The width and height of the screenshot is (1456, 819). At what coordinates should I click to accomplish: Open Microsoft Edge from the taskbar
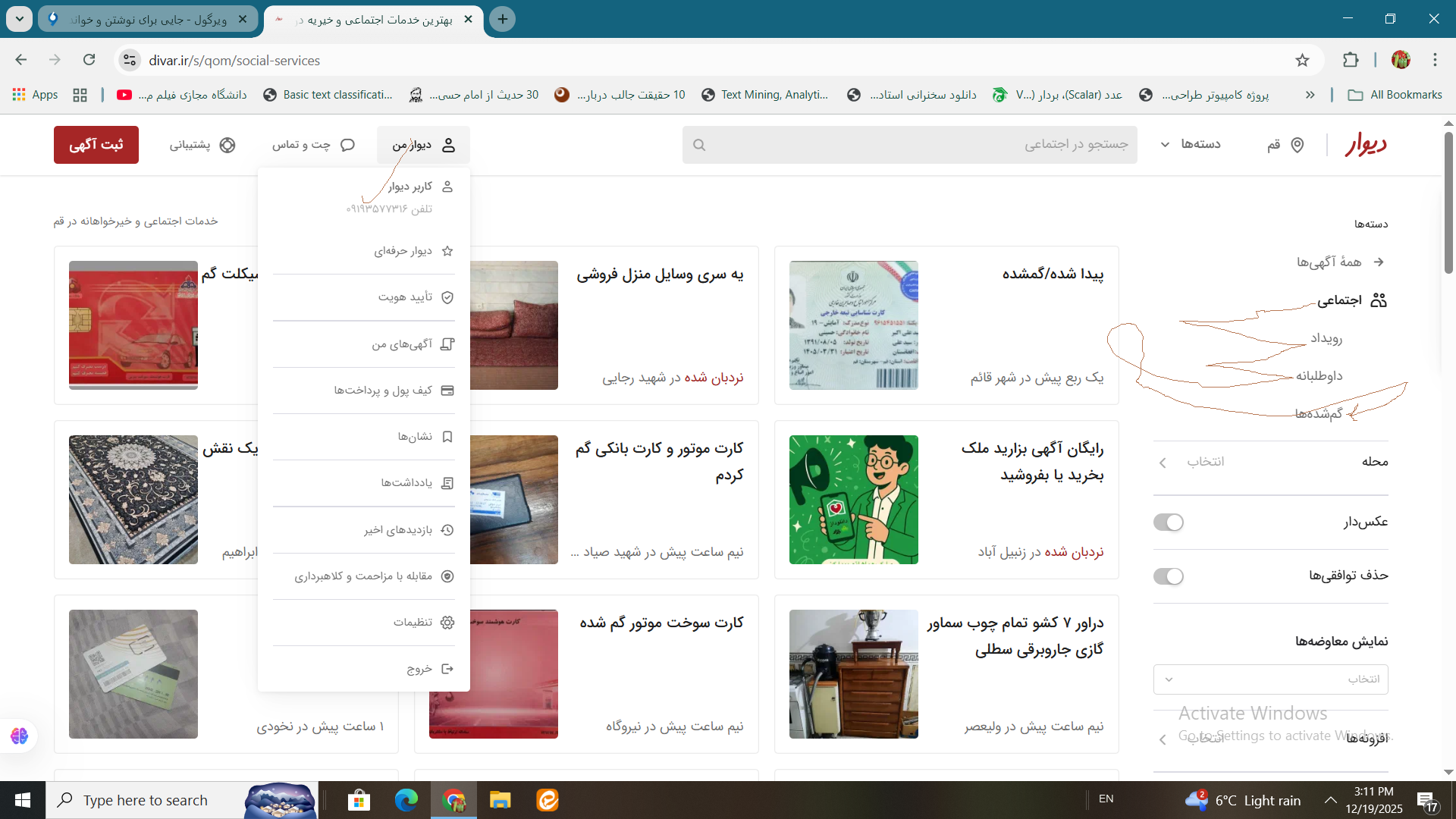pyautogui.click(x=406, y=800)
